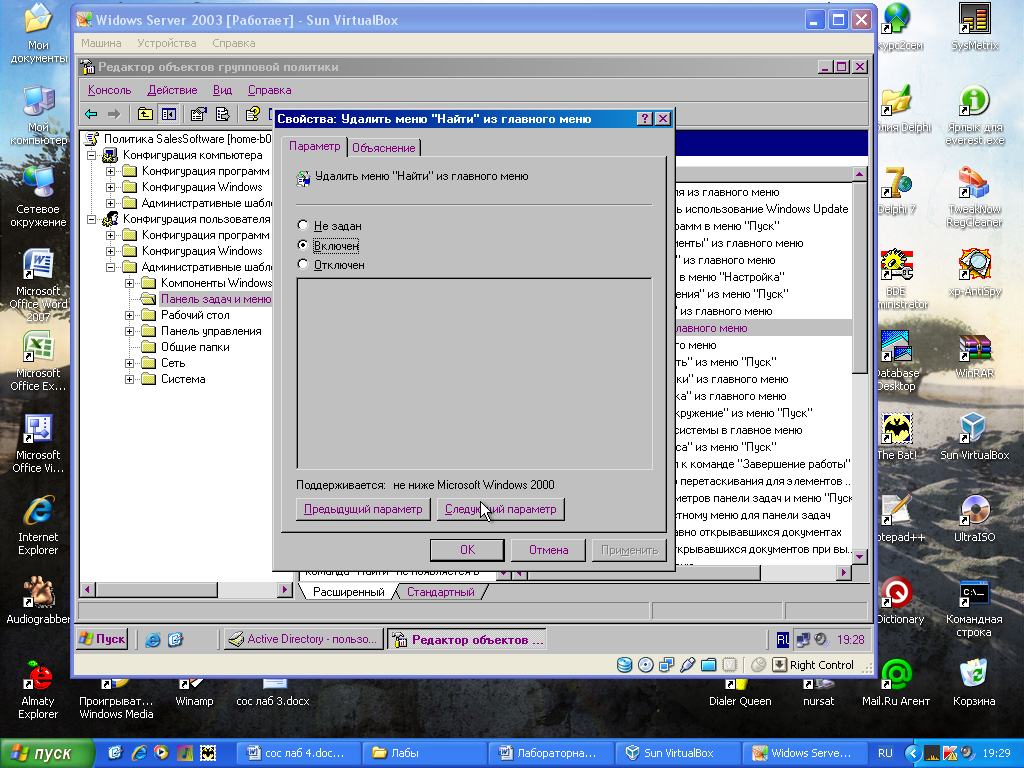Switch to the 'Объяснение' tab

coord(383,148)
